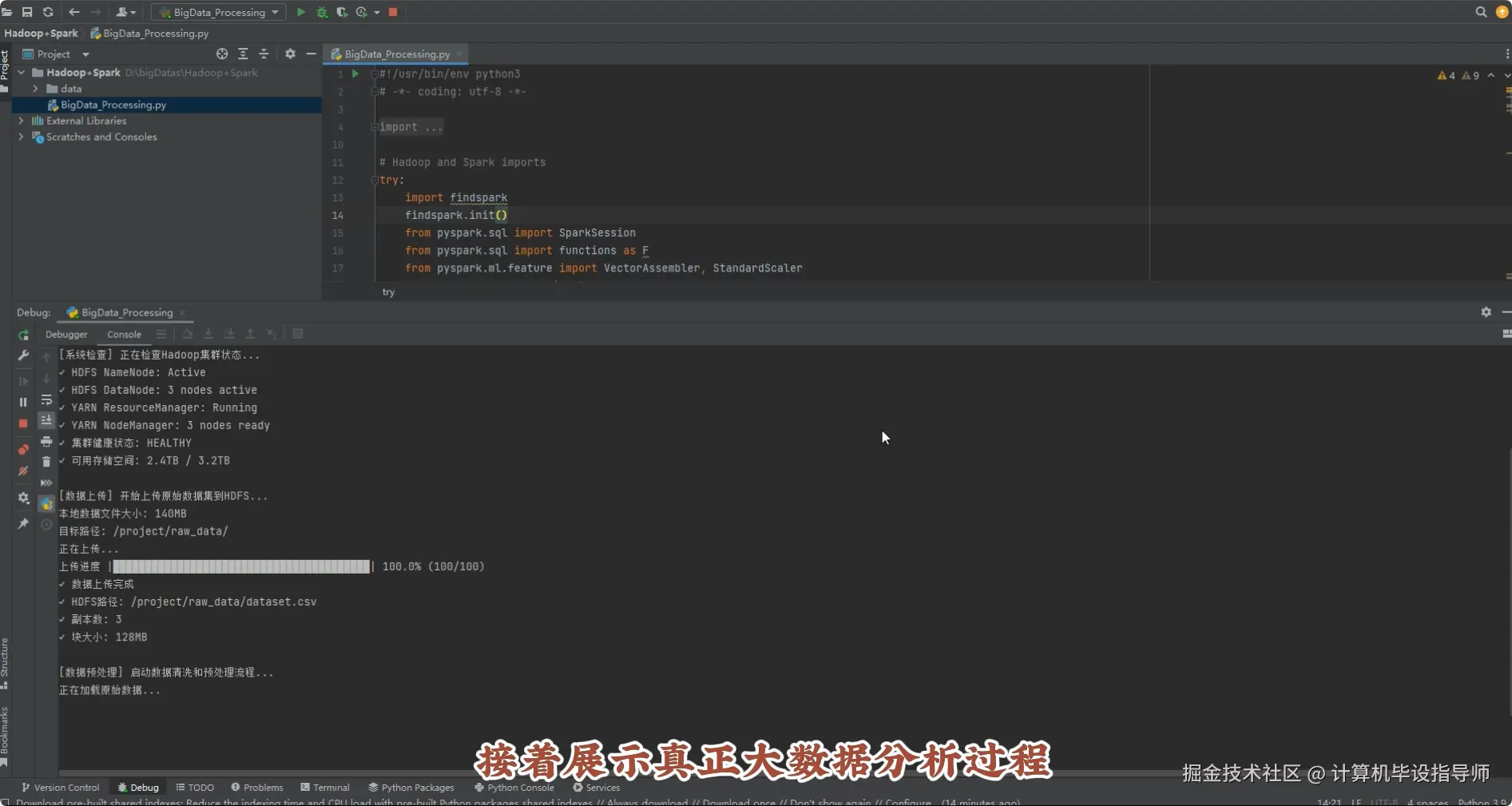Open the Python Packages tool window
This screenshot has width=1512, height=806.
(411, 788)
